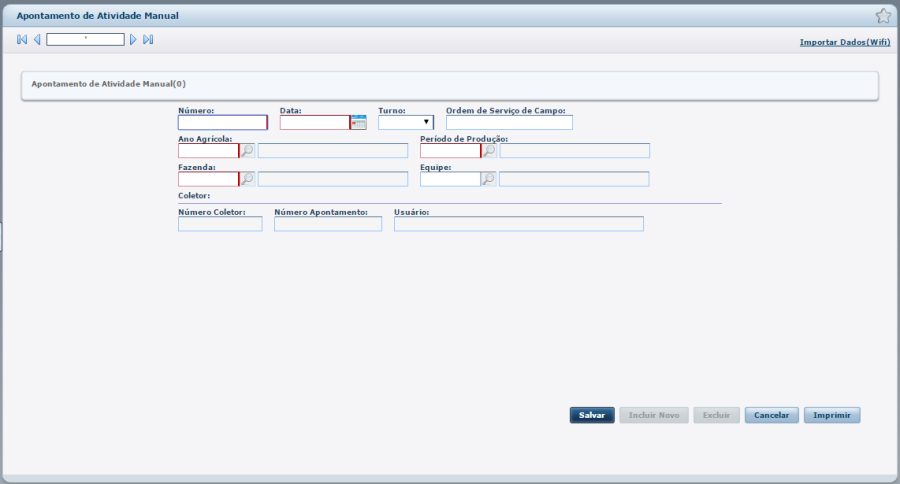This screenshot has height=484, width=900.
Task: Open the Turno dropdown
Action: (406, 122)
